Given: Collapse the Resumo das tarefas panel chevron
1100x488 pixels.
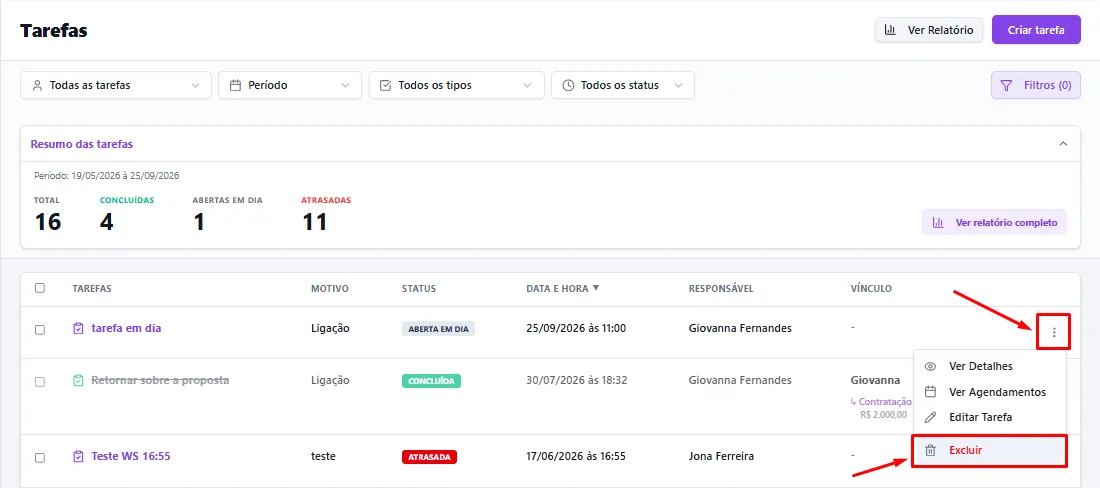Looking at the screenshot, I should [1064, 144].
